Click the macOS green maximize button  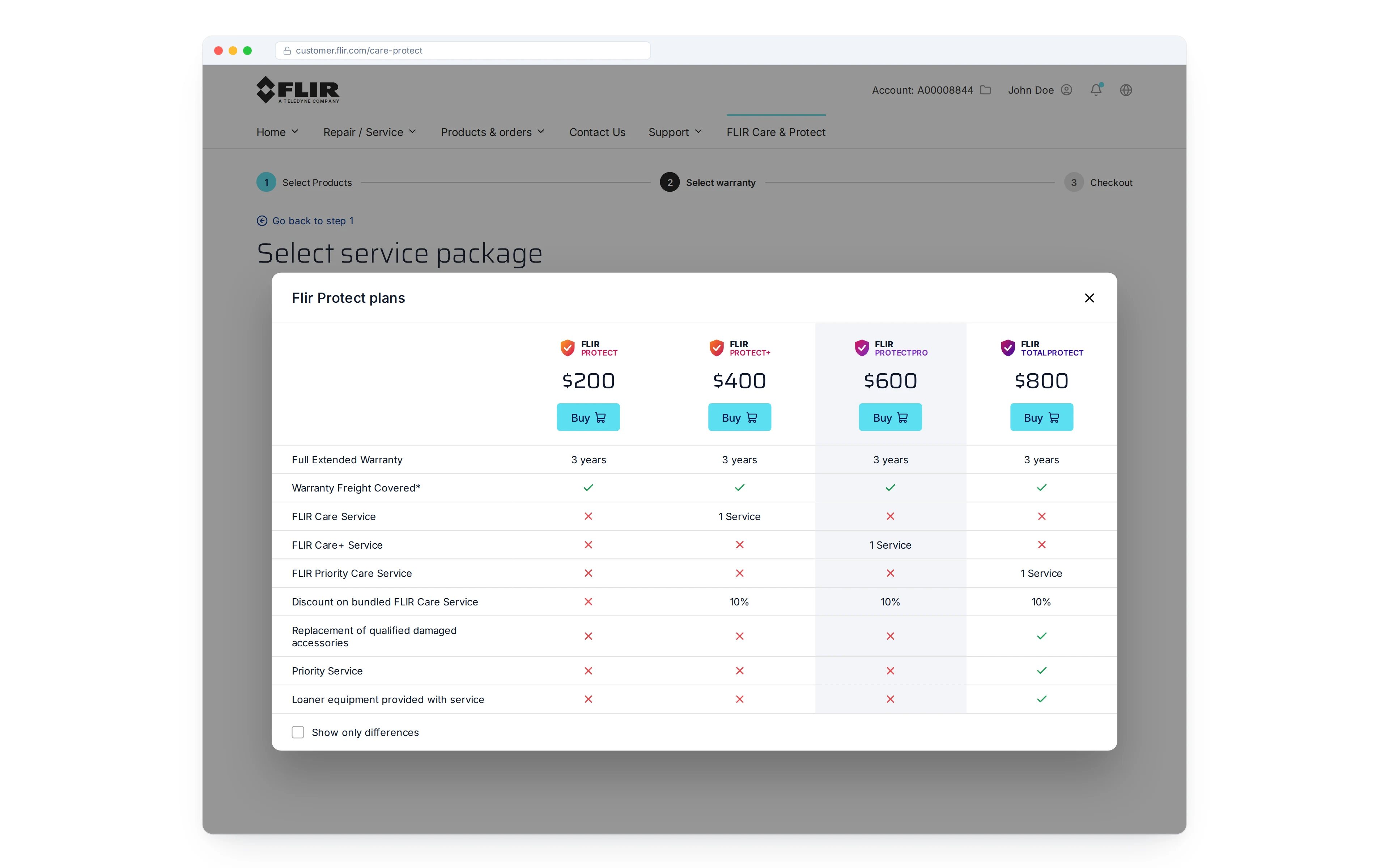[x=247, y=51]
